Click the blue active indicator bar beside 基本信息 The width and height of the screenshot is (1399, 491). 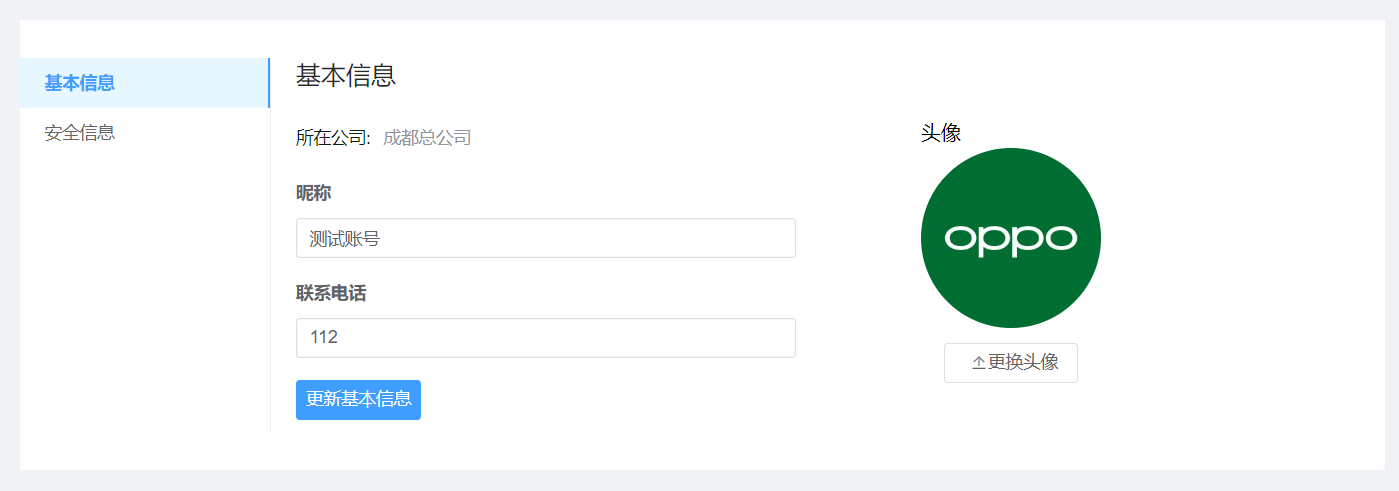(269, 83)
